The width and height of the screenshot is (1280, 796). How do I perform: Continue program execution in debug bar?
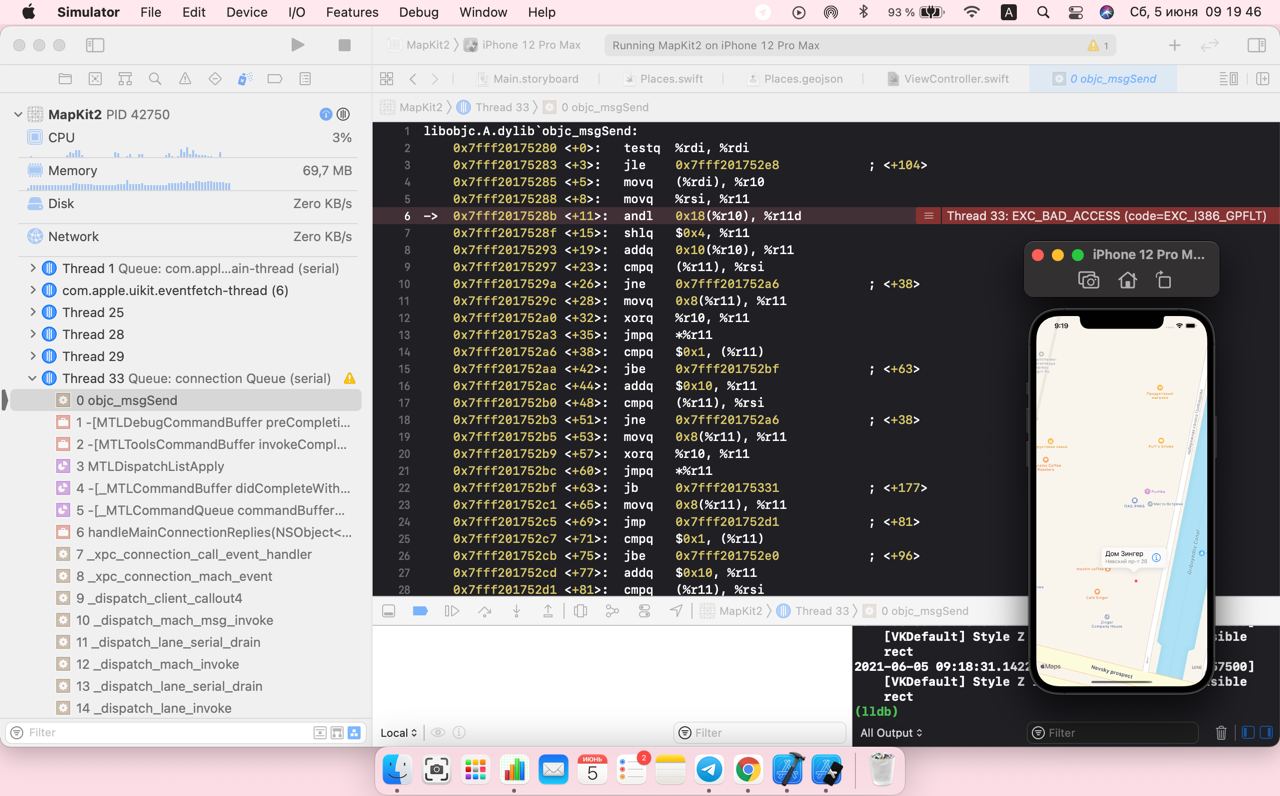[x=452, y=611]
